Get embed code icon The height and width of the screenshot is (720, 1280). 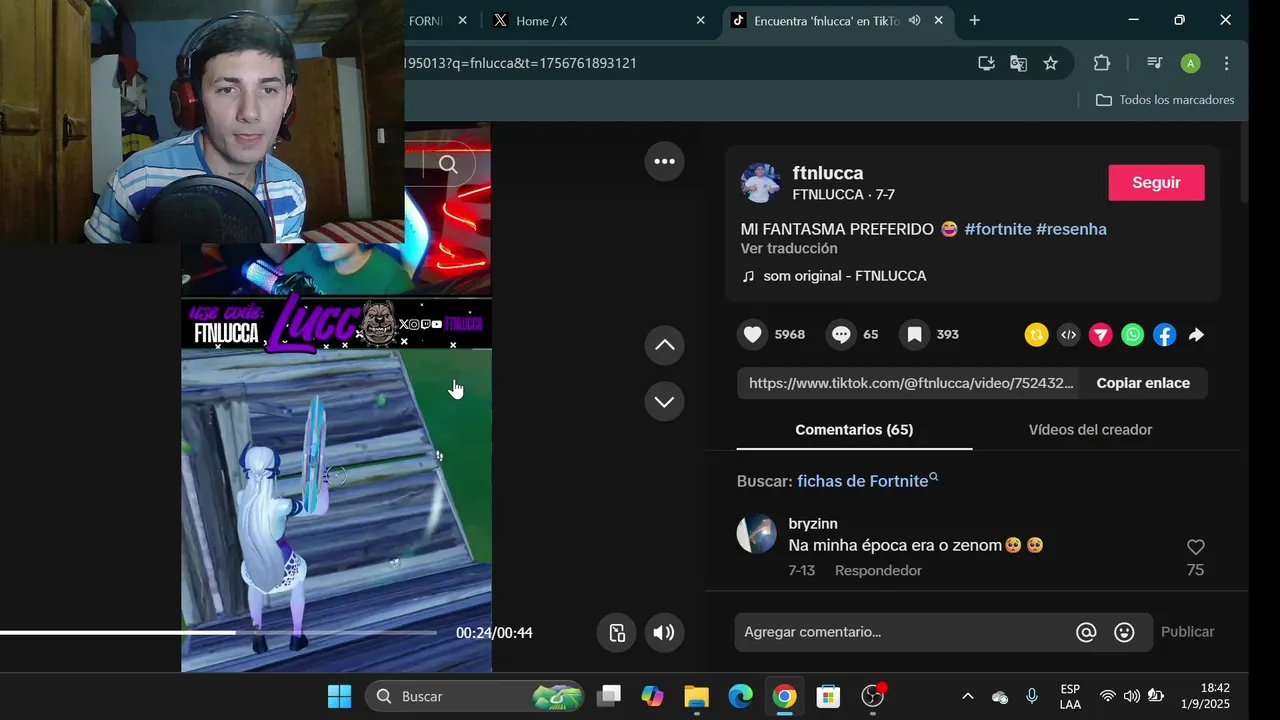pos(1068,335)
